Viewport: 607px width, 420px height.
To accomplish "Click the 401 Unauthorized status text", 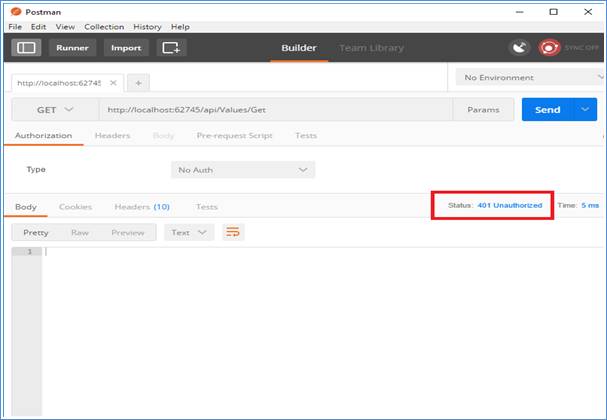I will tap(509, 205).
